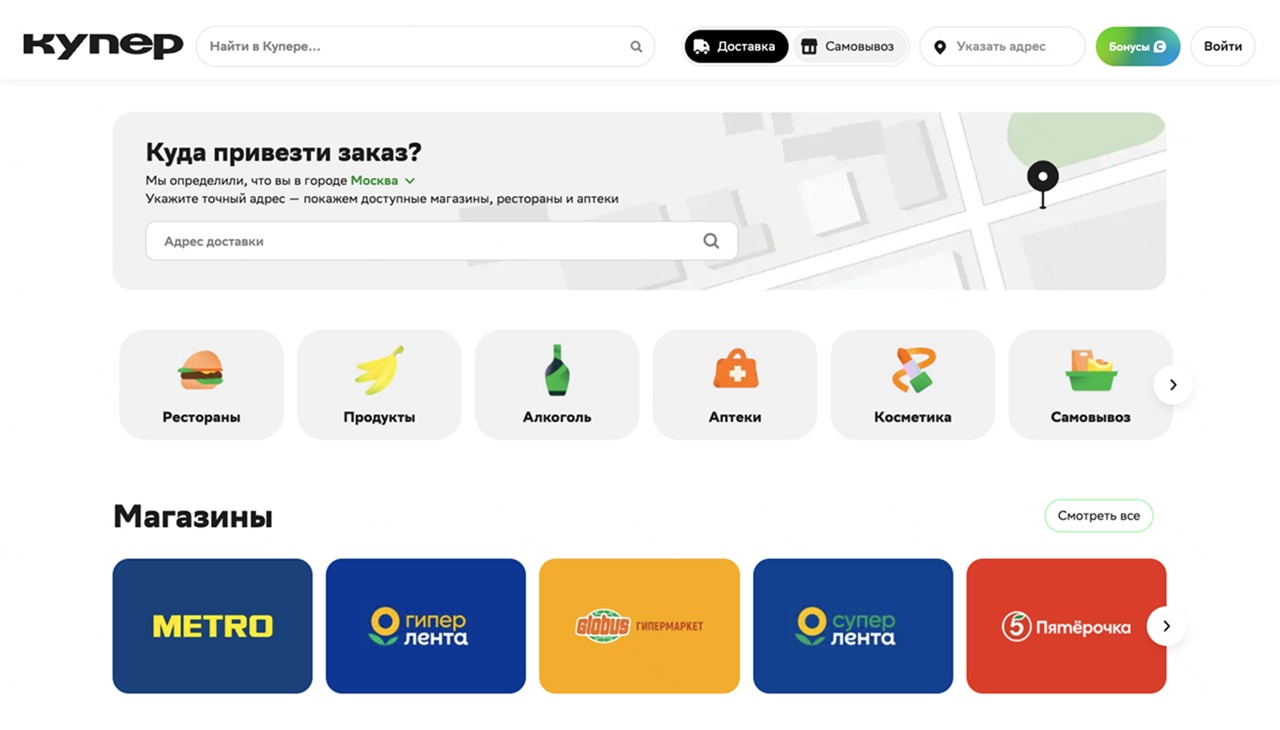Click the Войти login button
This screenshot has width=1280, height=730.
(1223, 47)
